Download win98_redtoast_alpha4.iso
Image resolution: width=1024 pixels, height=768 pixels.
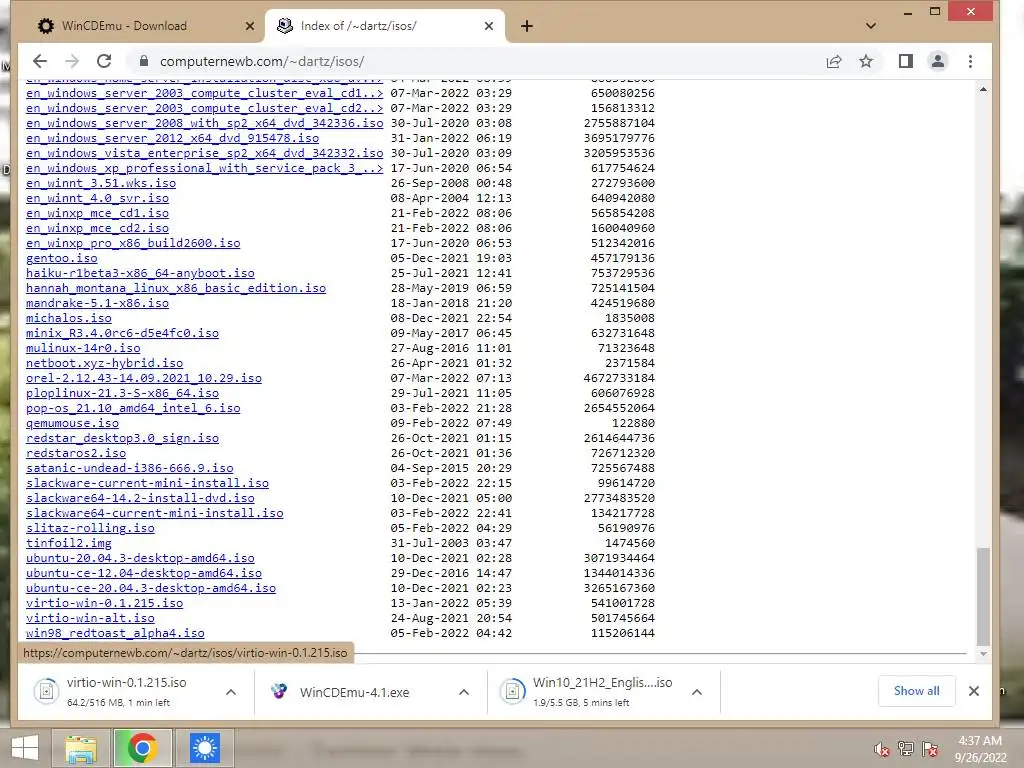[x=115, y=633]
